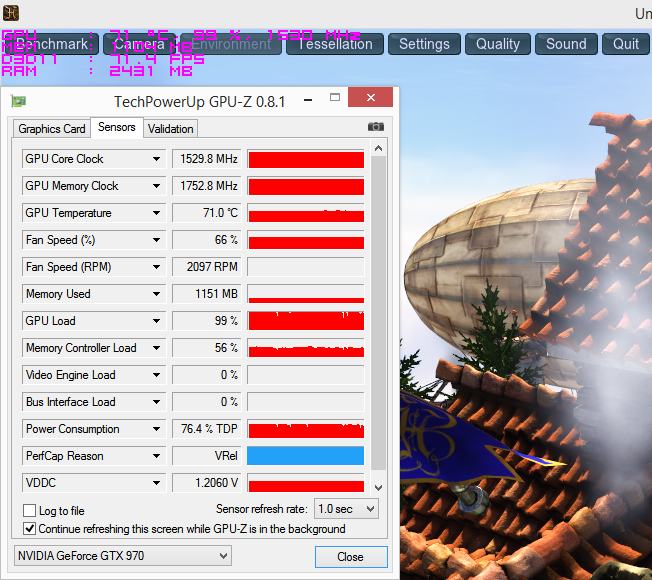Click the GPU-Z Close button
Viewport: 652px width, 580px height.
tap(351, 557)
